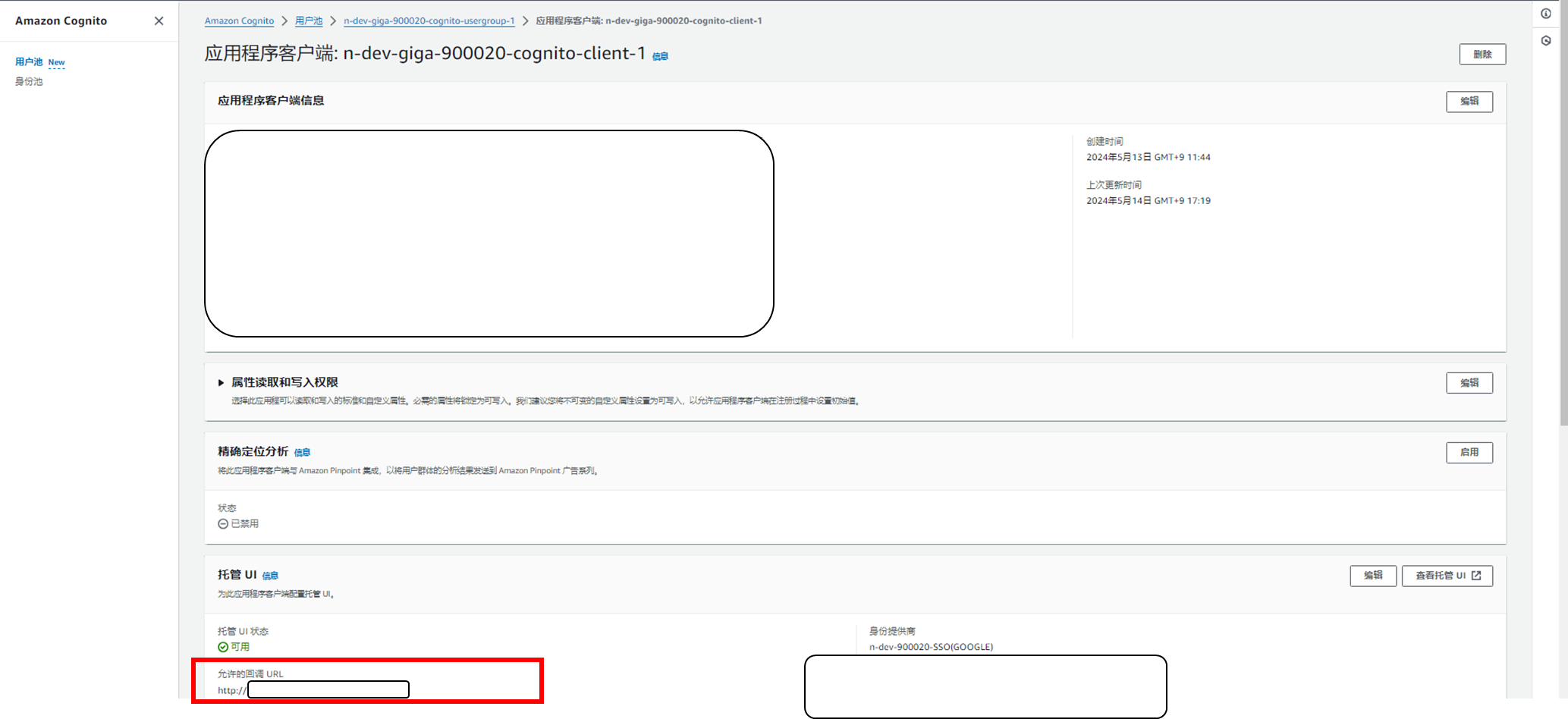The height and width of the screenshot is (719, 1568).
Task: Click 编辑 in the 托管 UI section
Action: tap(1373, 576)
